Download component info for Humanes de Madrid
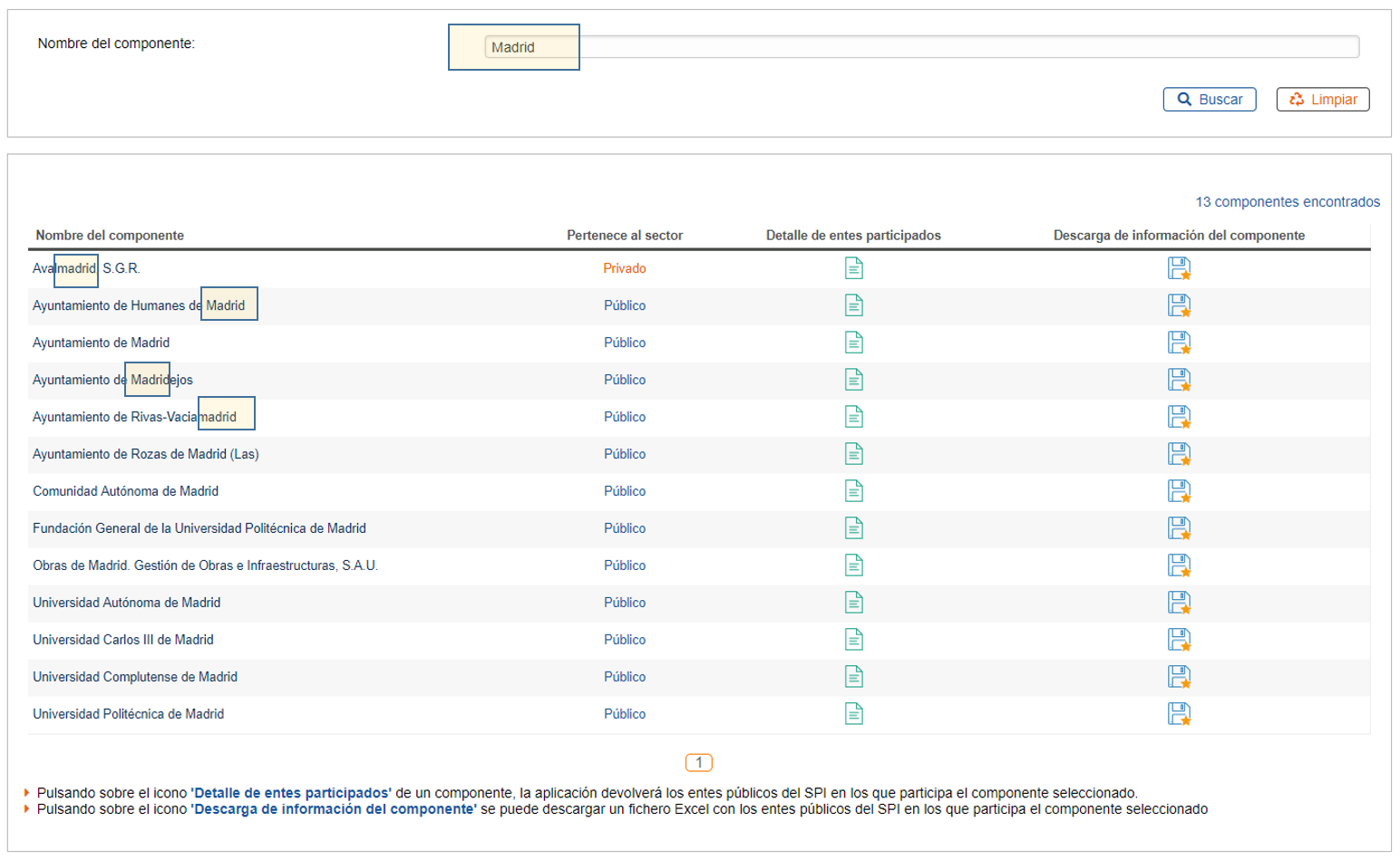The image size is (1400, 860). (x=1179, y=305)
